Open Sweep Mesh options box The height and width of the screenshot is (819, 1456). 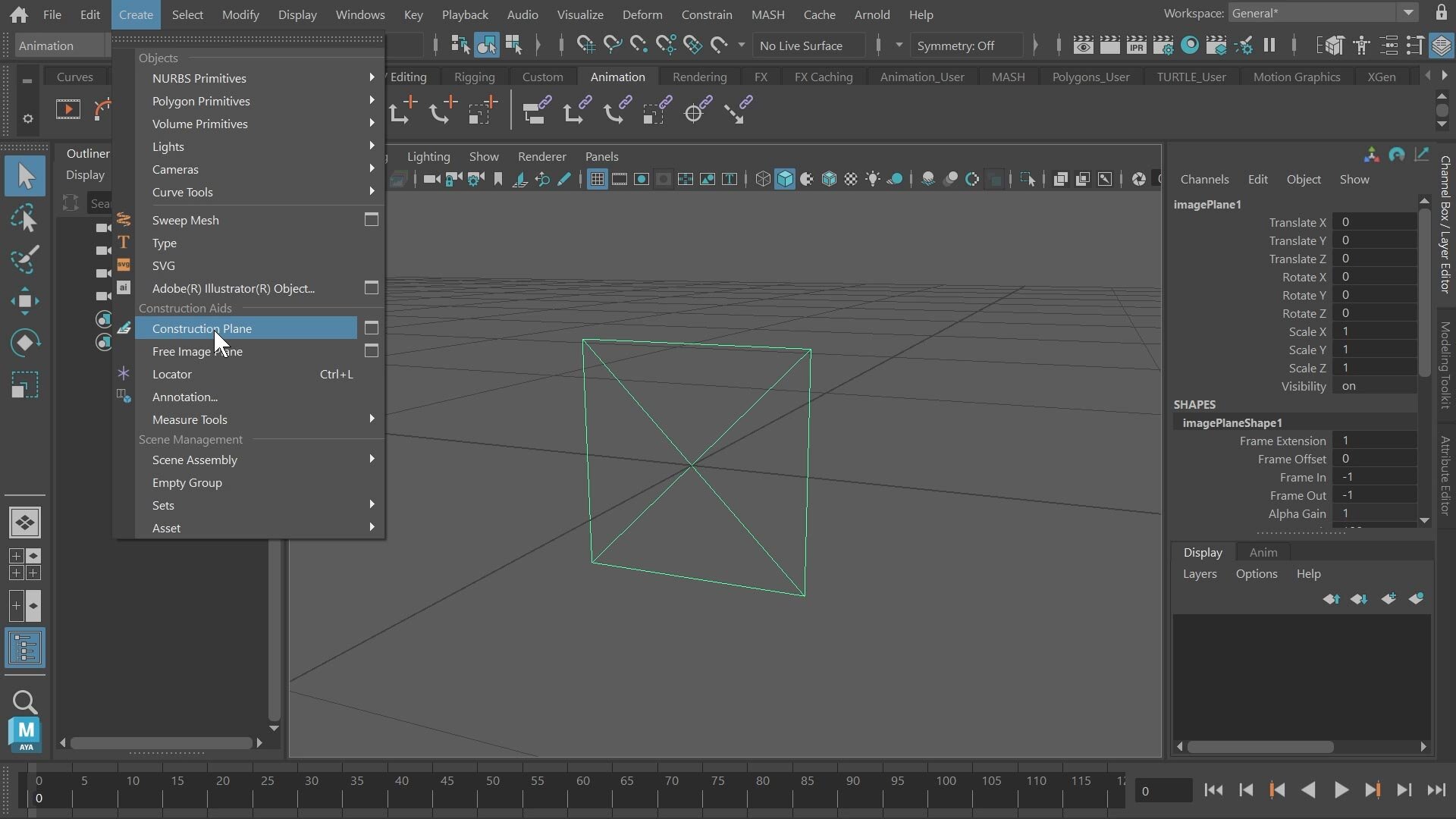372,220
